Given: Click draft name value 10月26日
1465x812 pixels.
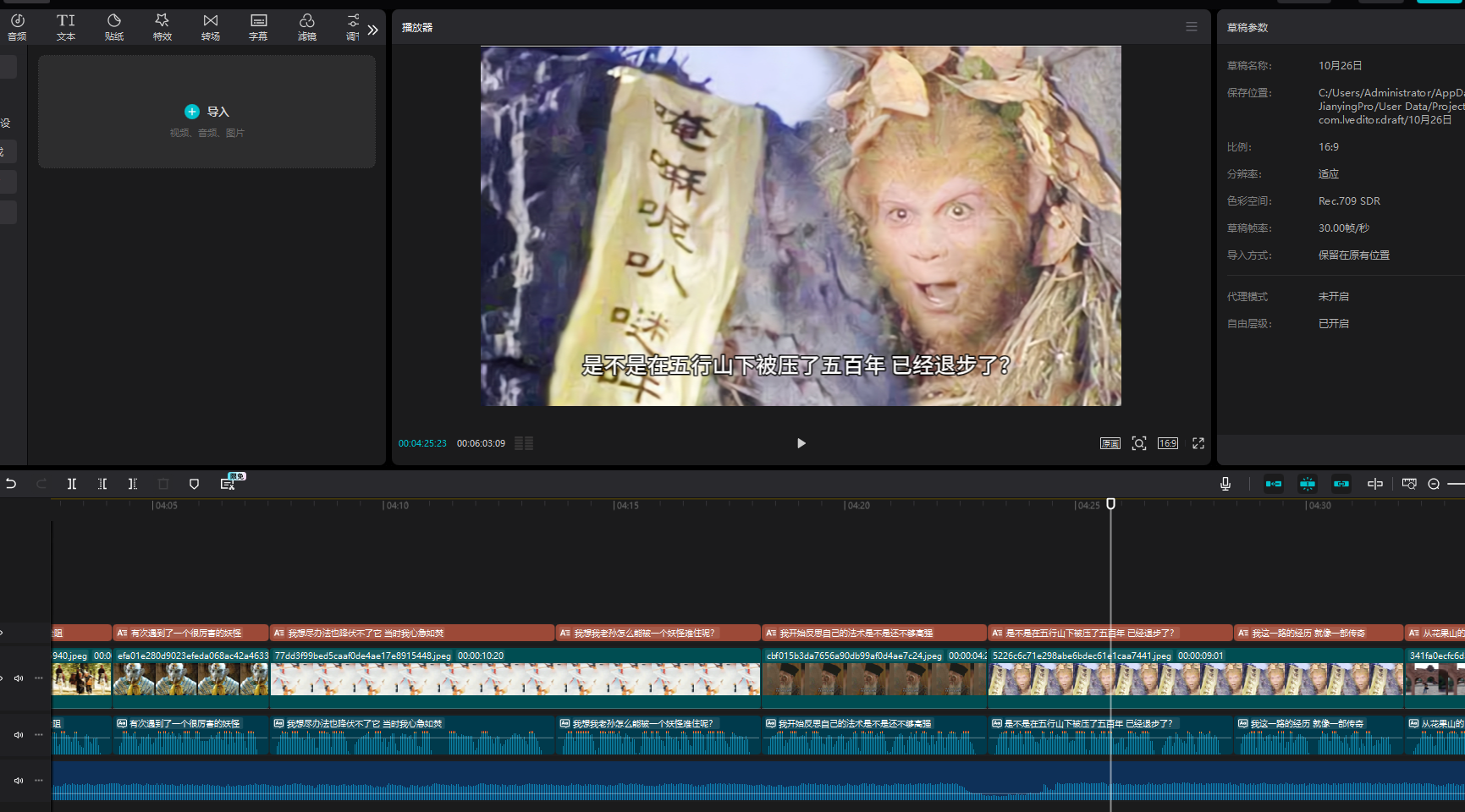Looking at the screenshot, I should tap(1340, 65).
